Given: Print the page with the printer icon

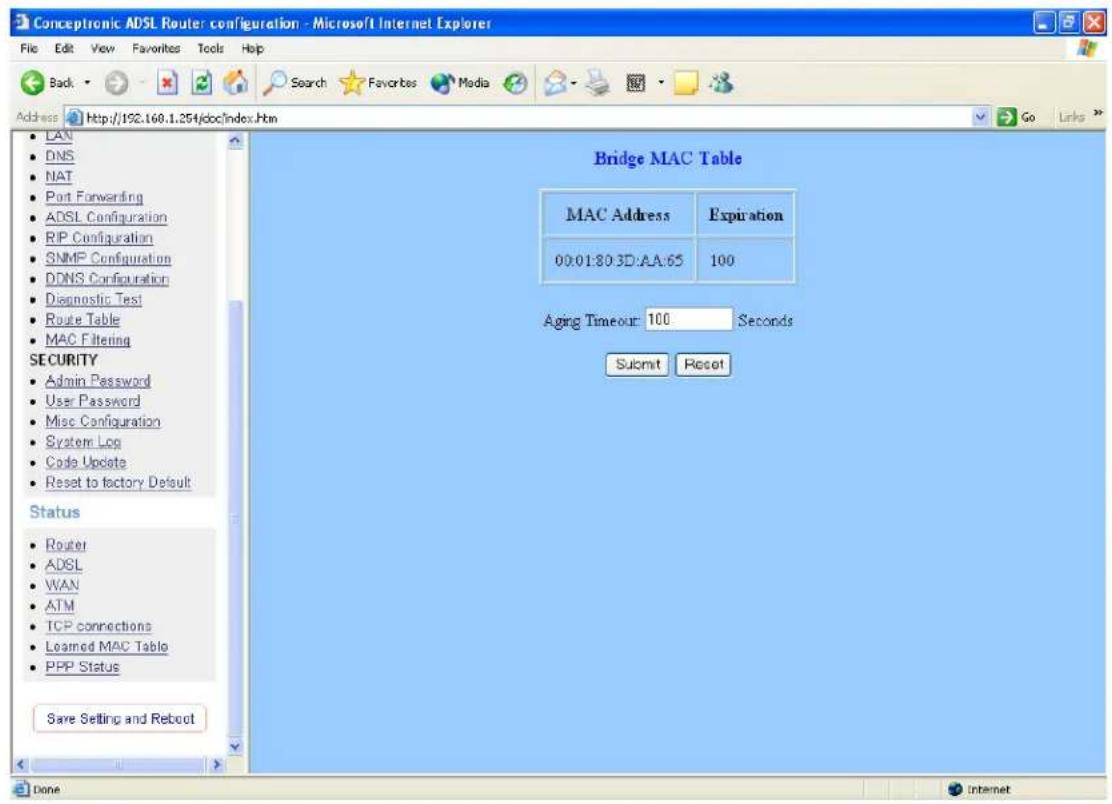Looking at the screenshot, I should pyautogui.click(x=598, y=84).
